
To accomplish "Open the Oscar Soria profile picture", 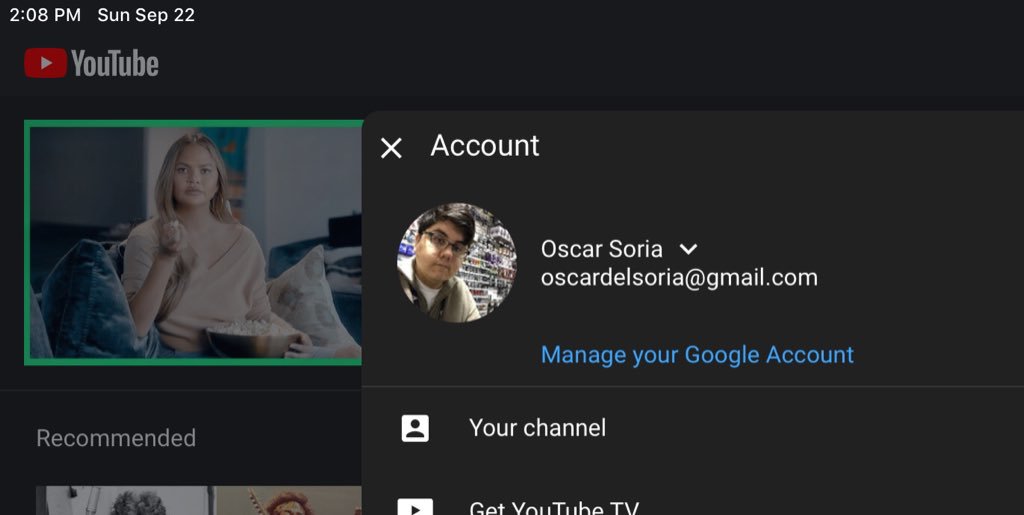I will 456,262.
